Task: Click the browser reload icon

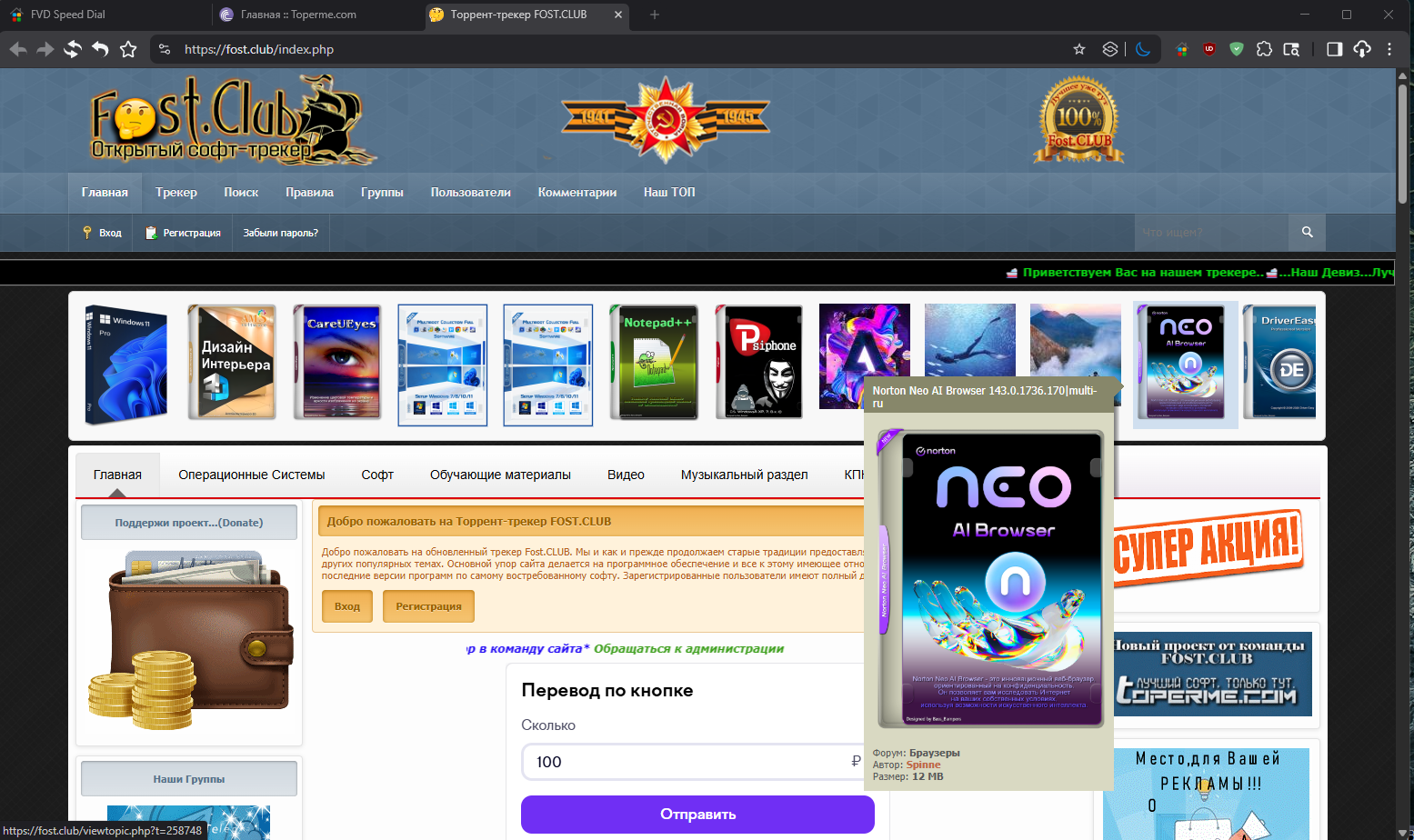Action: (73, 49)
